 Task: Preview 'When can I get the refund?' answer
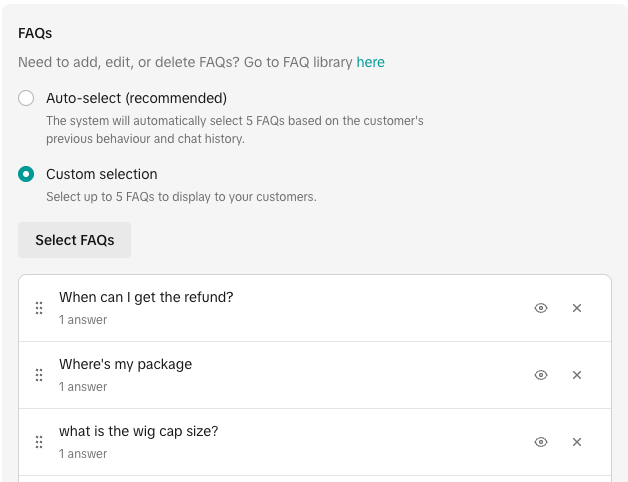pyautogui.click(x=541, y=308)
